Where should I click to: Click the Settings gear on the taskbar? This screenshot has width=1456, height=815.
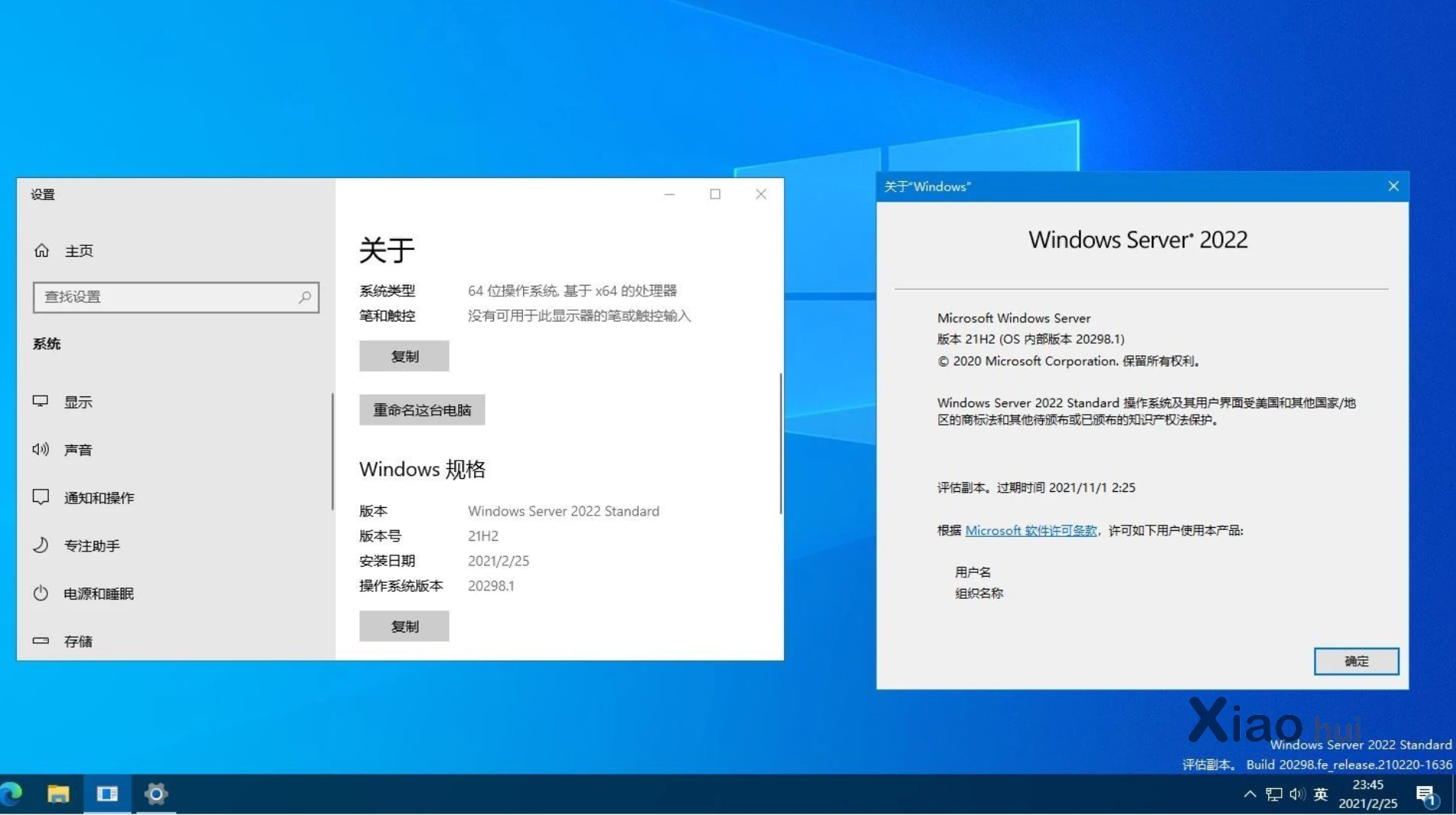156,794
